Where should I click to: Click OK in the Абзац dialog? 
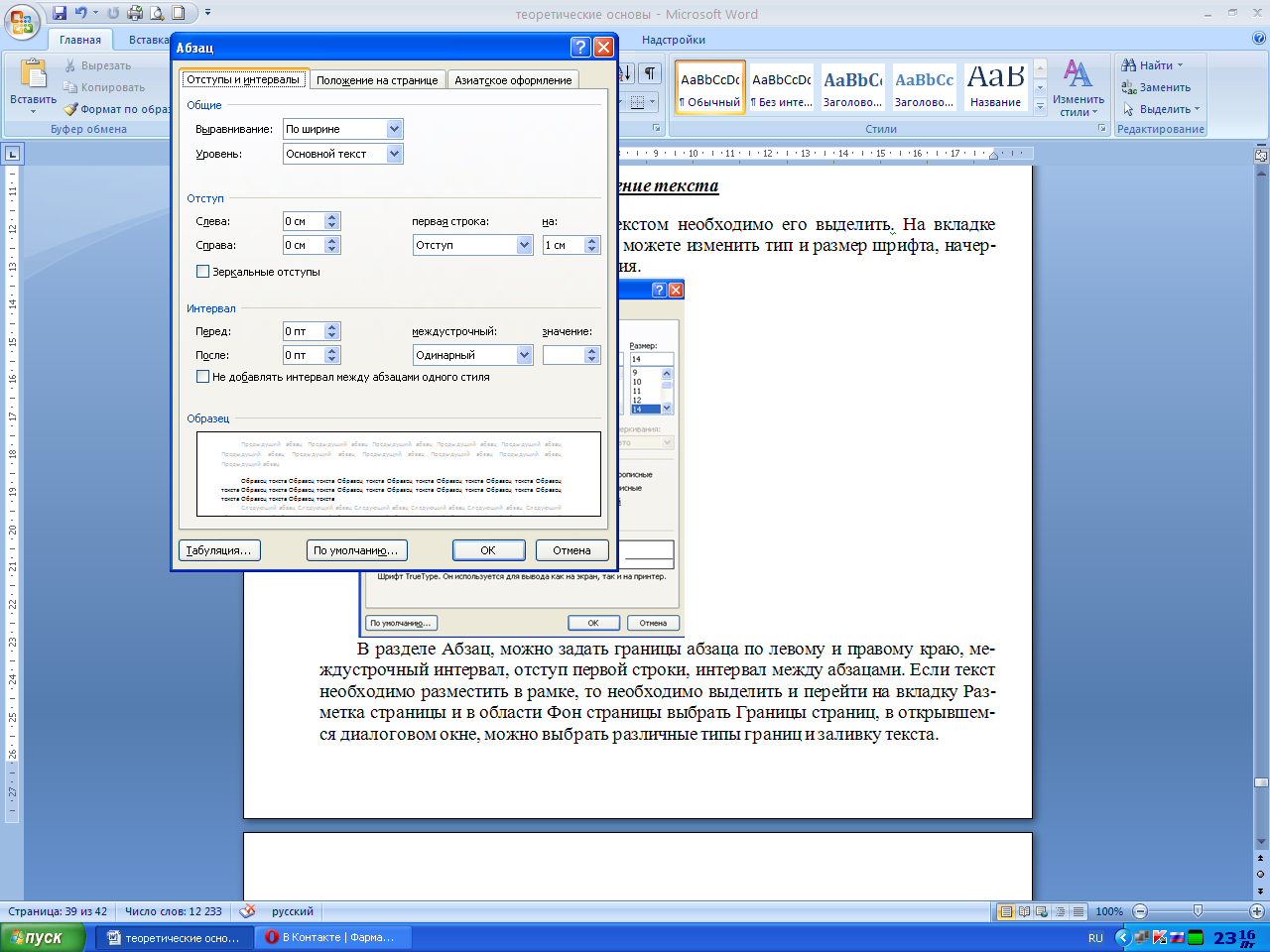click(488, 550)
